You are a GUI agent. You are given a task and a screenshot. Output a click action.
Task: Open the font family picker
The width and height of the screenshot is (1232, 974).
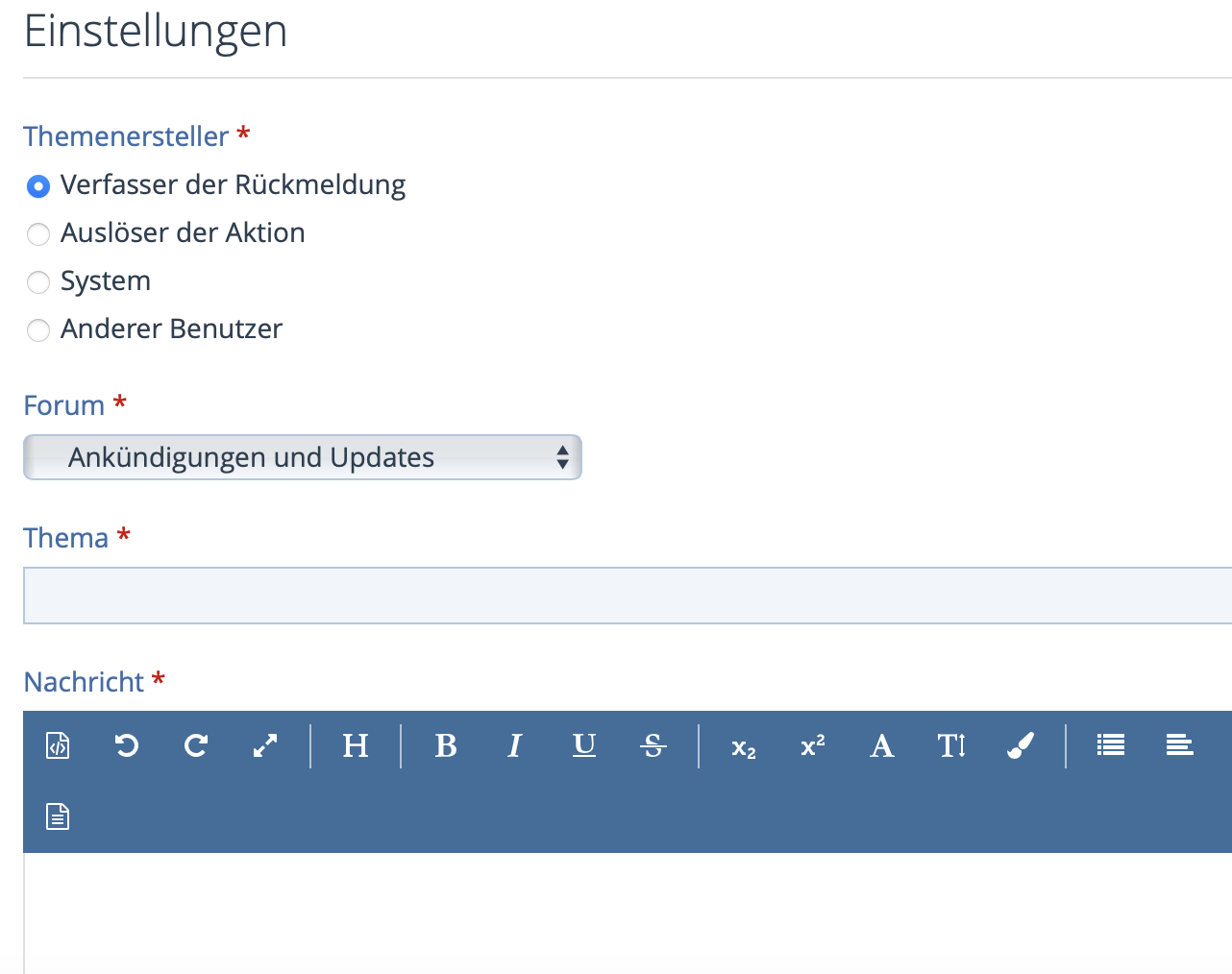882,745
